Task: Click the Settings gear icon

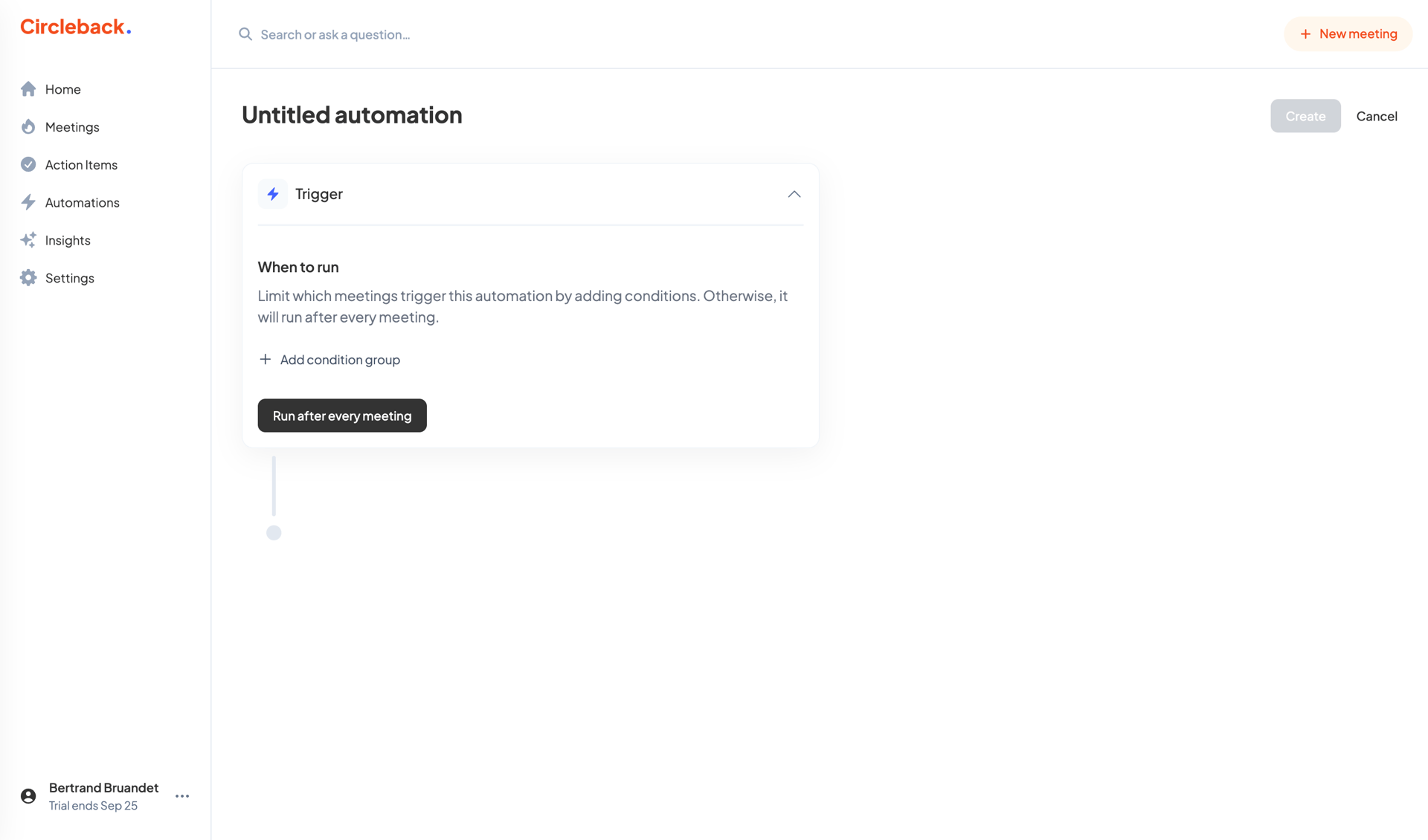Action: point(28,277)
